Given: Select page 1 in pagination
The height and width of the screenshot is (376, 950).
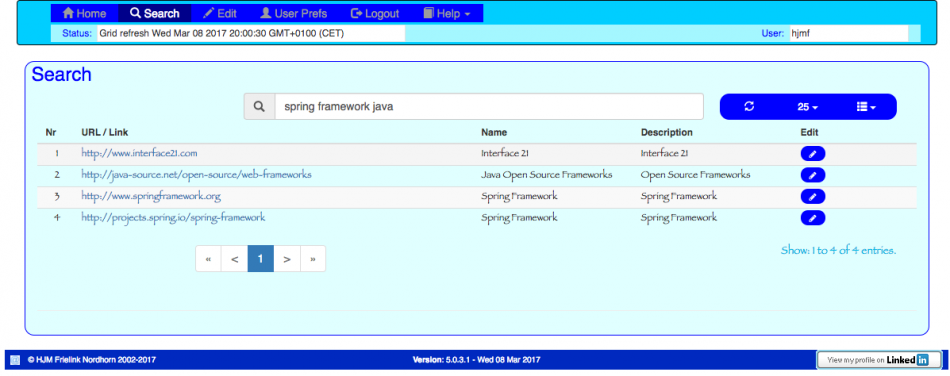Looking at the screenshot, I should click(261, 259).
